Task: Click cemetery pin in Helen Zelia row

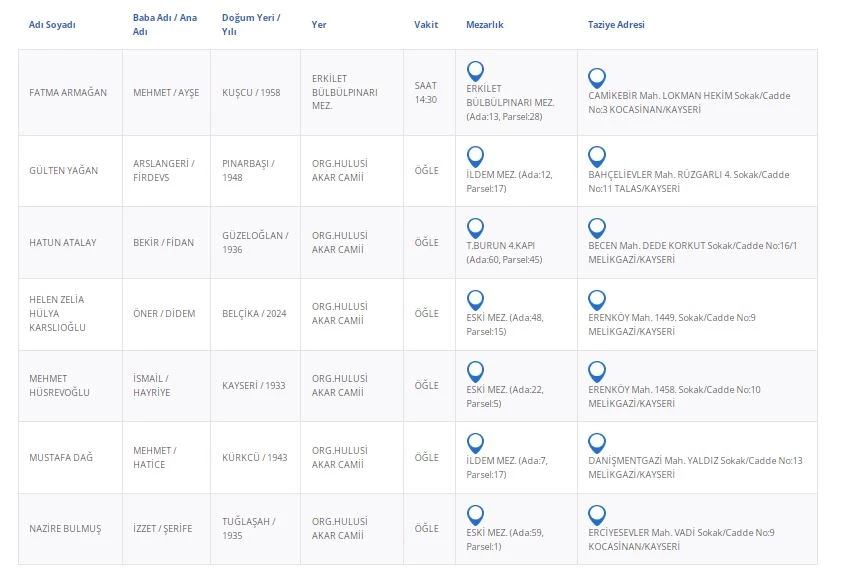Action: click(475, 300)
